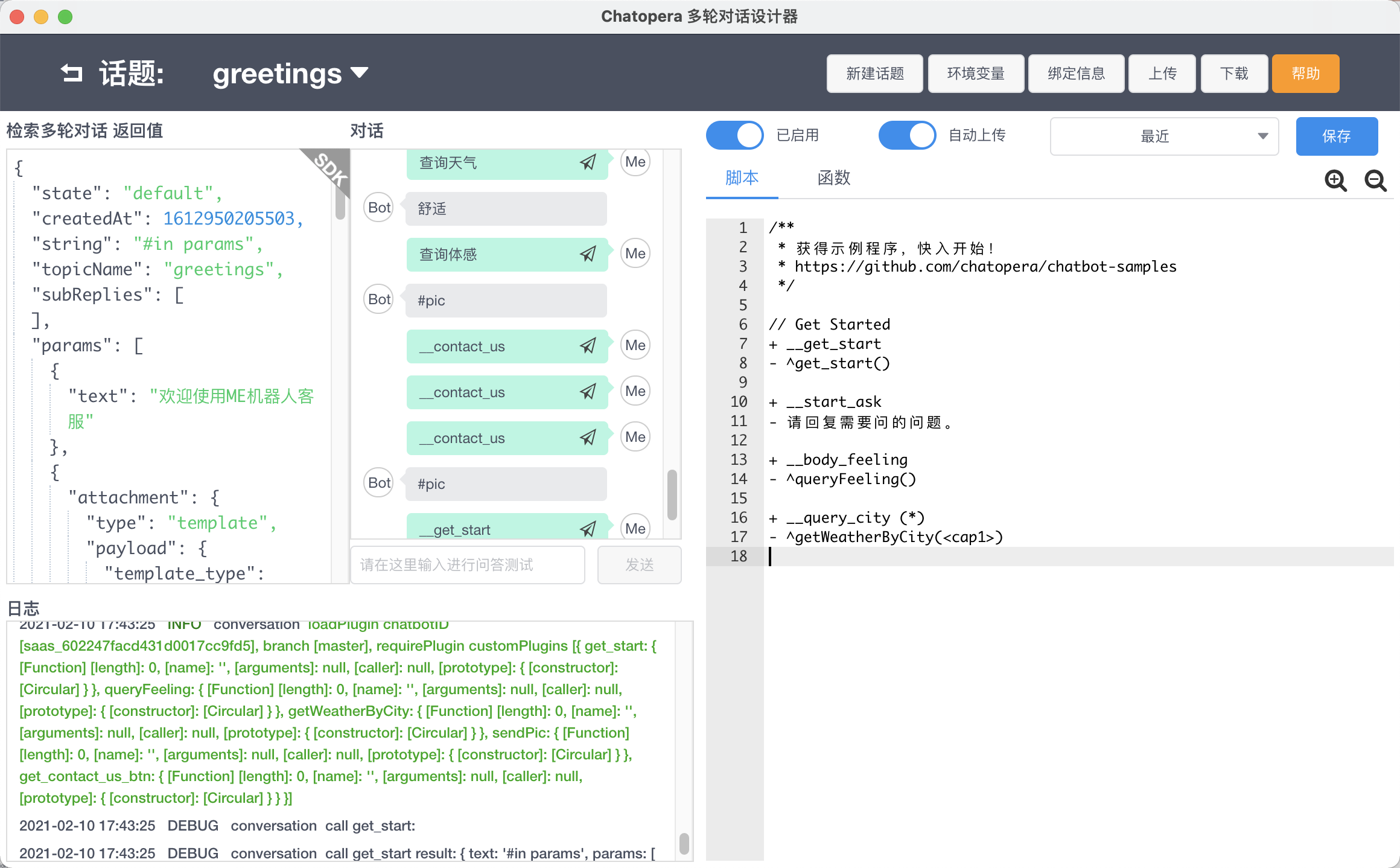Click the 下载 button

tap(1234, 74)
